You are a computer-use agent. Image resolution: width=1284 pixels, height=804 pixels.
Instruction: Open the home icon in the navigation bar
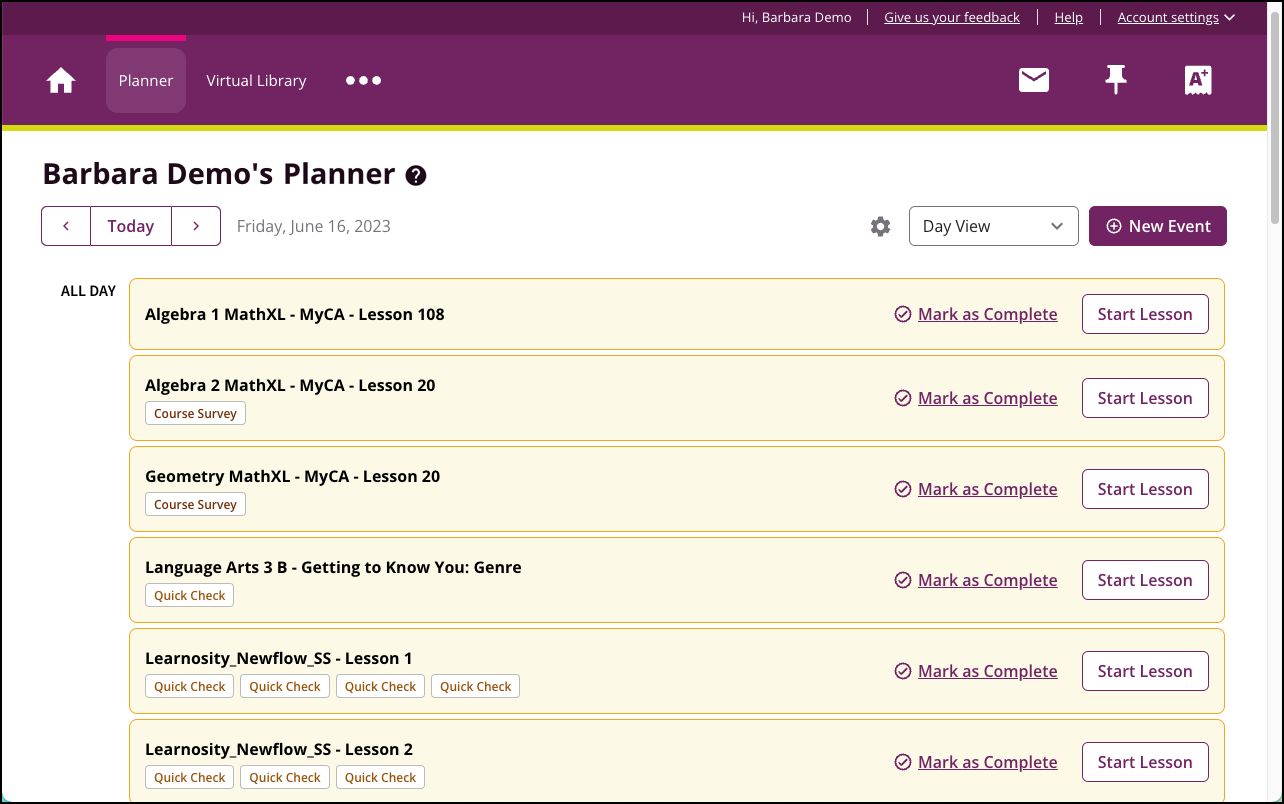60,80
